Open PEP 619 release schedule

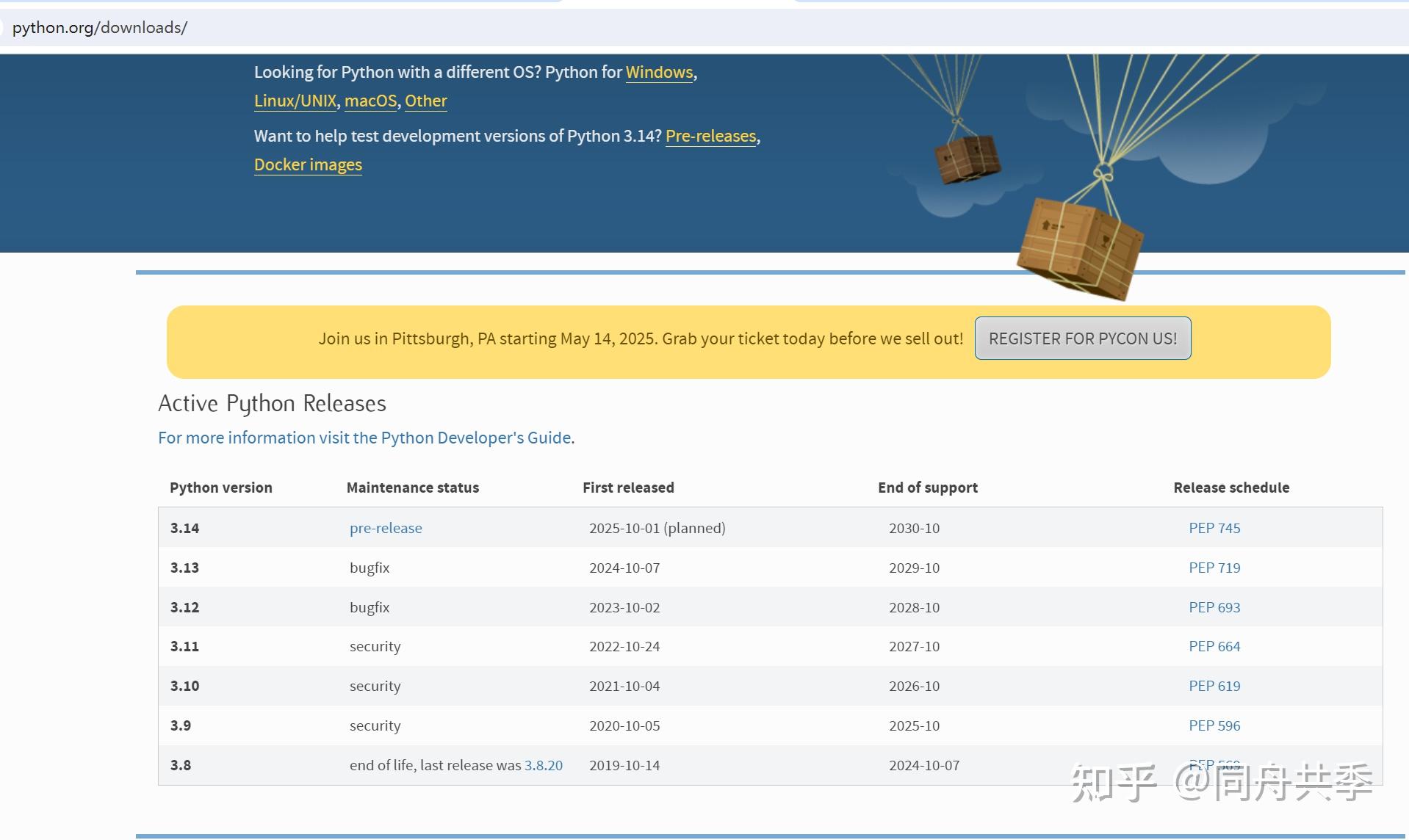coord(1214,686)
